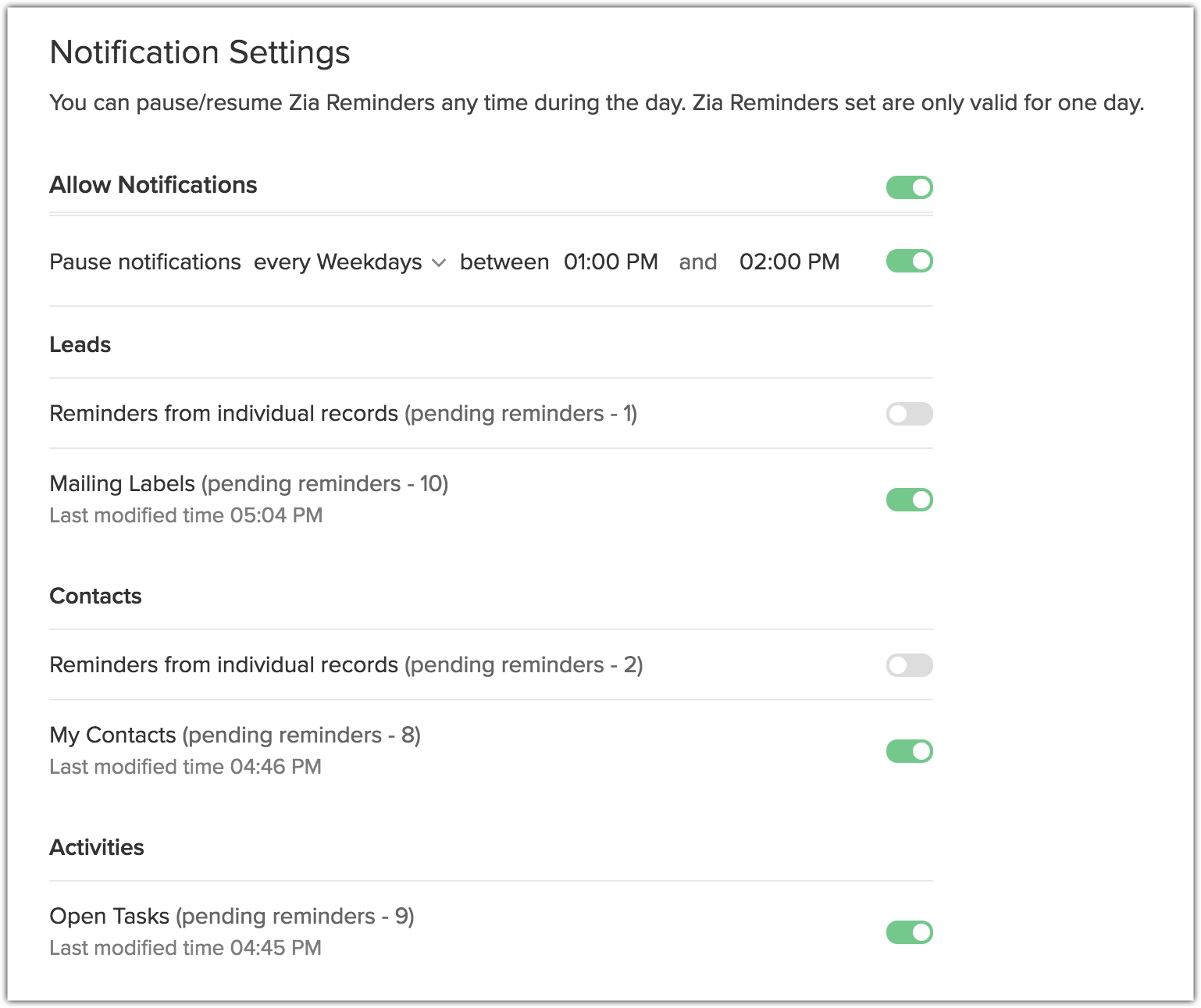The height and width of the screenshot is (1008, 1201).
Task: Click the Mailing Labels view name
Action: 122,484
